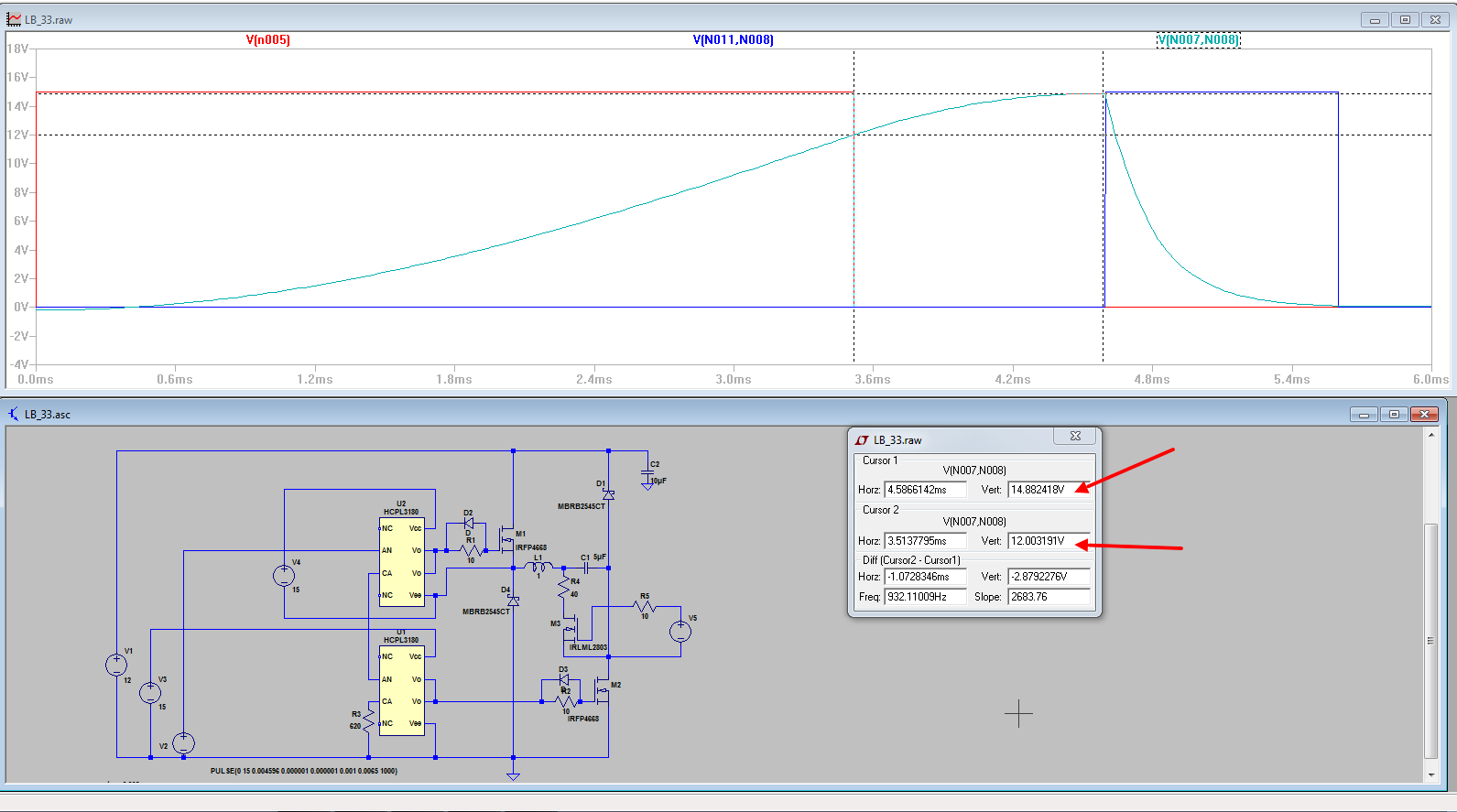
Task: Click schematic scrollbar up arrow
Action: 1431,435
